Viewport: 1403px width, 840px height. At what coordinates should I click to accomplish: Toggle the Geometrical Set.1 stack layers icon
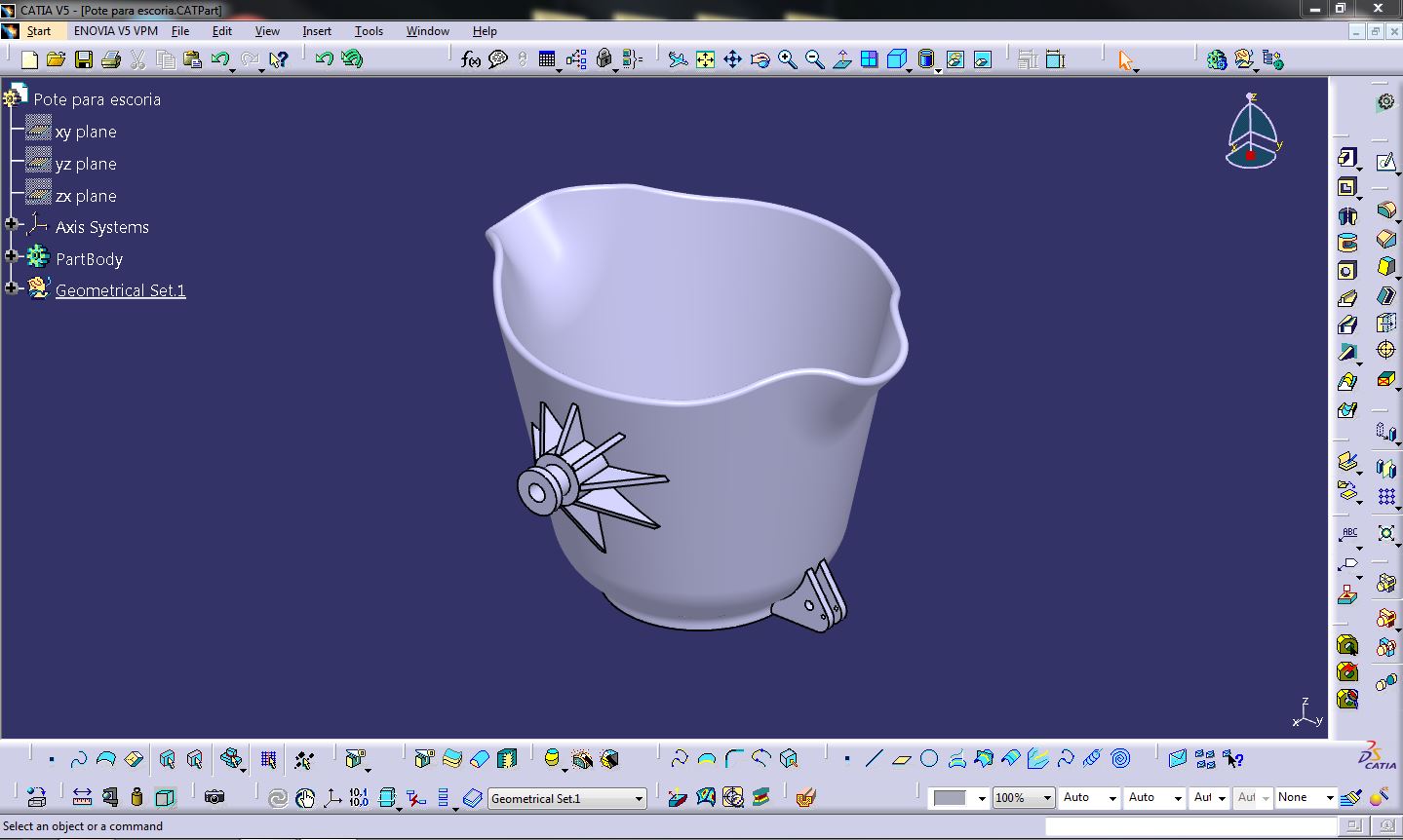473,798
